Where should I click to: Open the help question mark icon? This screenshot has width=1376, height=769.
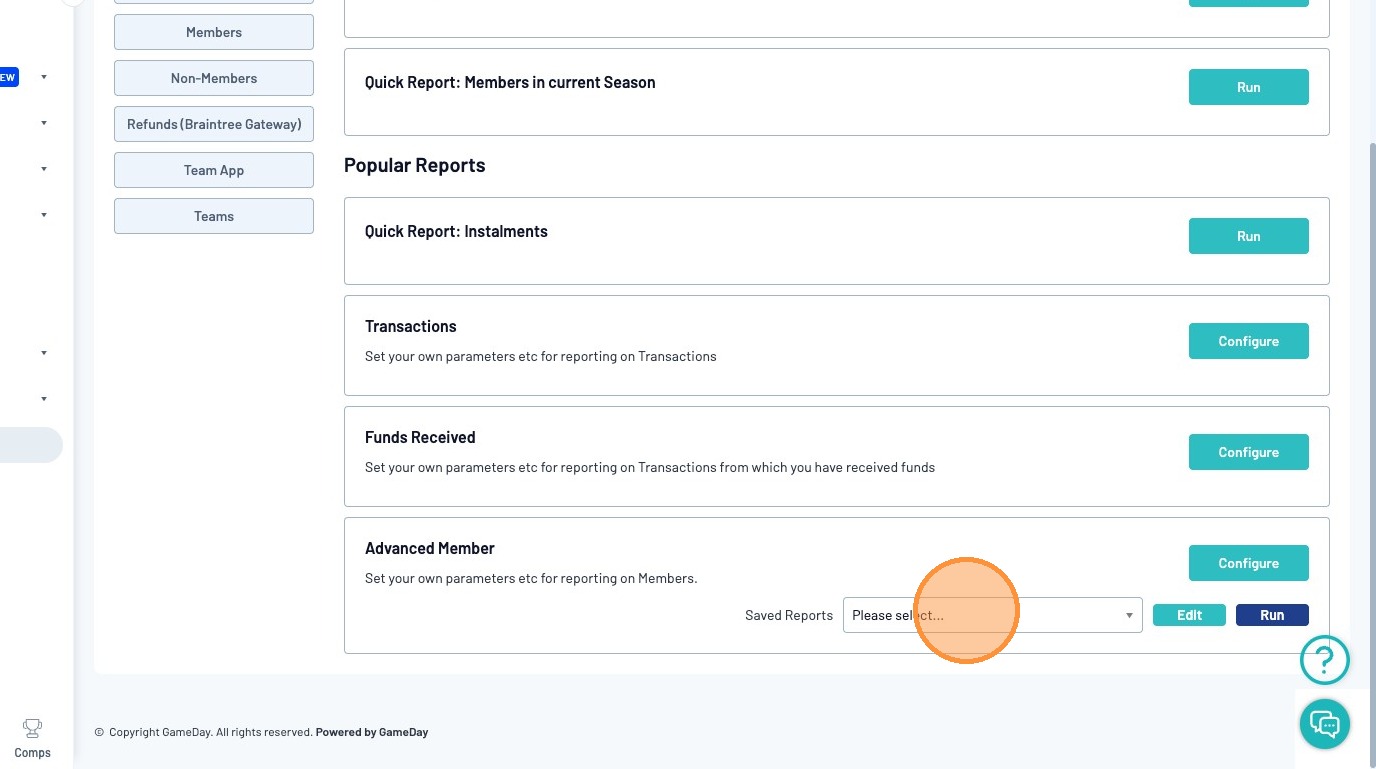pos(1324,660)
